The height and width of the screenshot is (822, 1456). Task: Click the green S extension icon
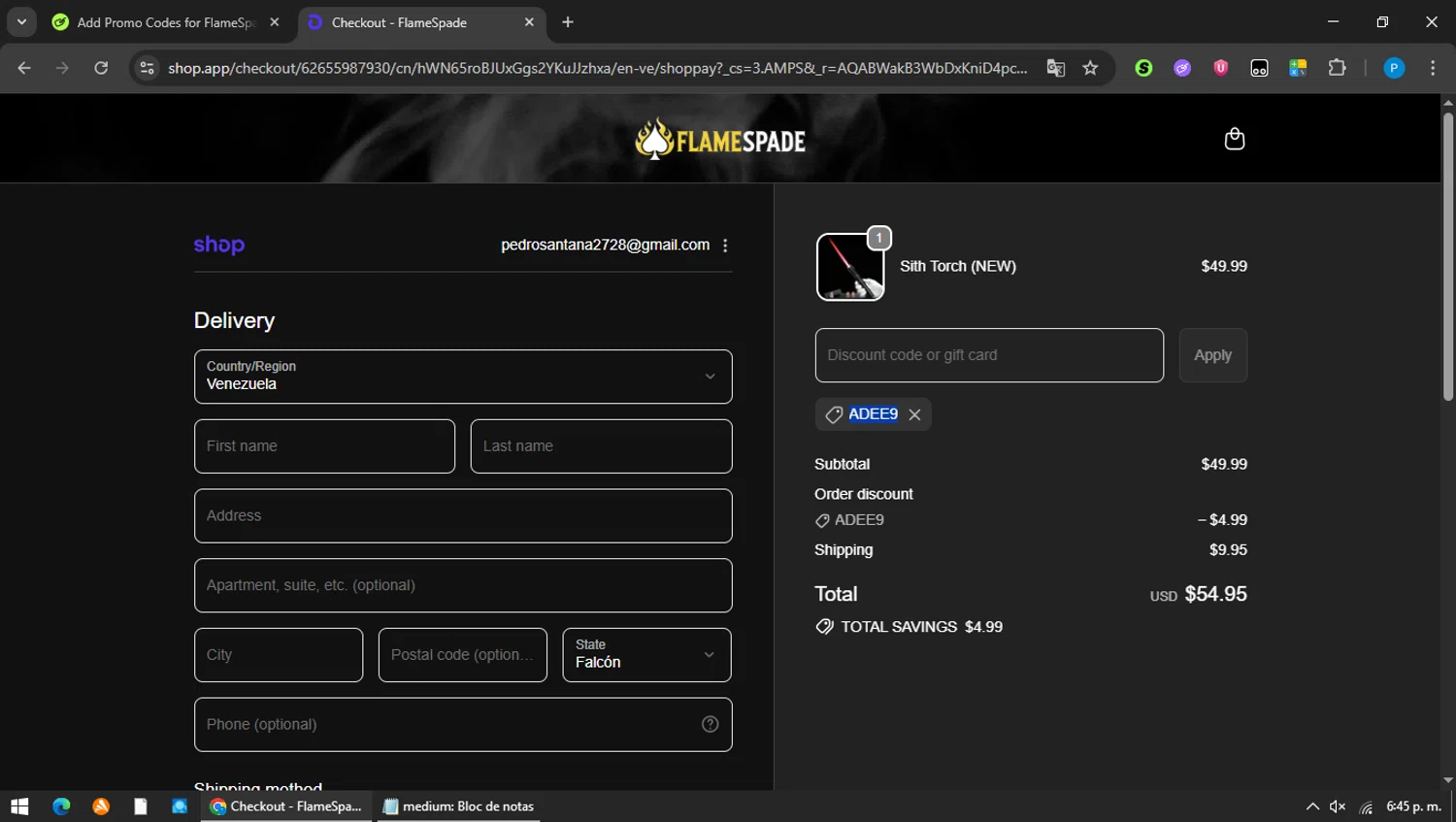(x=1143, y=68)
